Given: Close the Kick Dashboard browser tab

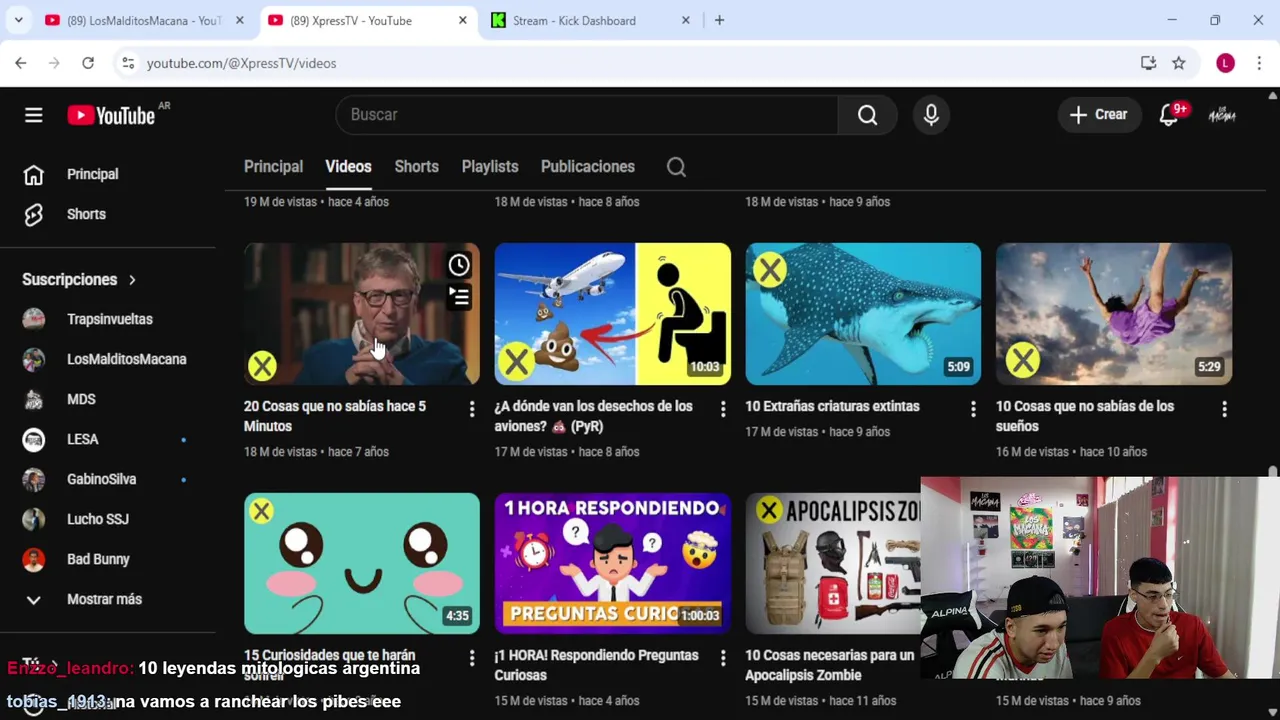Looking at the screenshot, I should (x=686, y=20).
